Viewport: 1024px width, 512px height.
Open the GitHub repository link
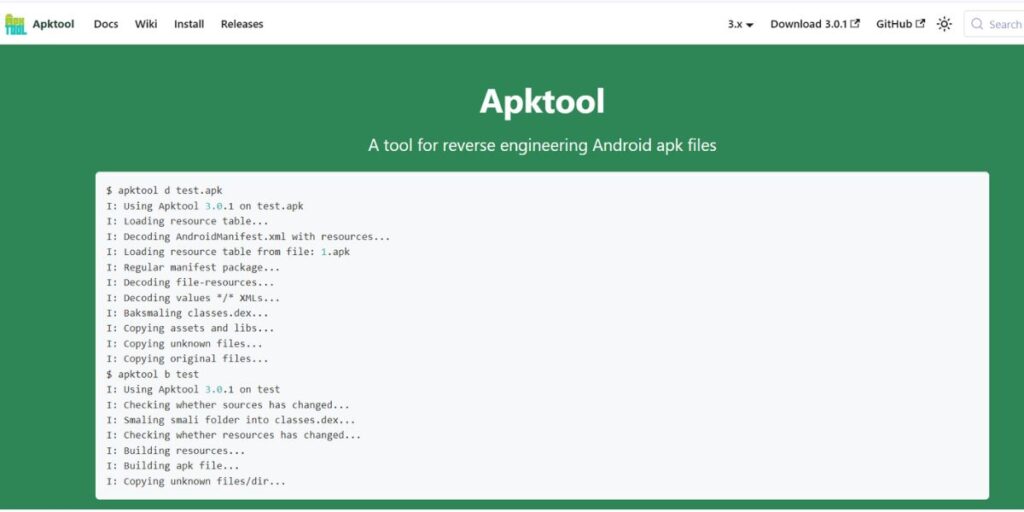click(894, 24)
